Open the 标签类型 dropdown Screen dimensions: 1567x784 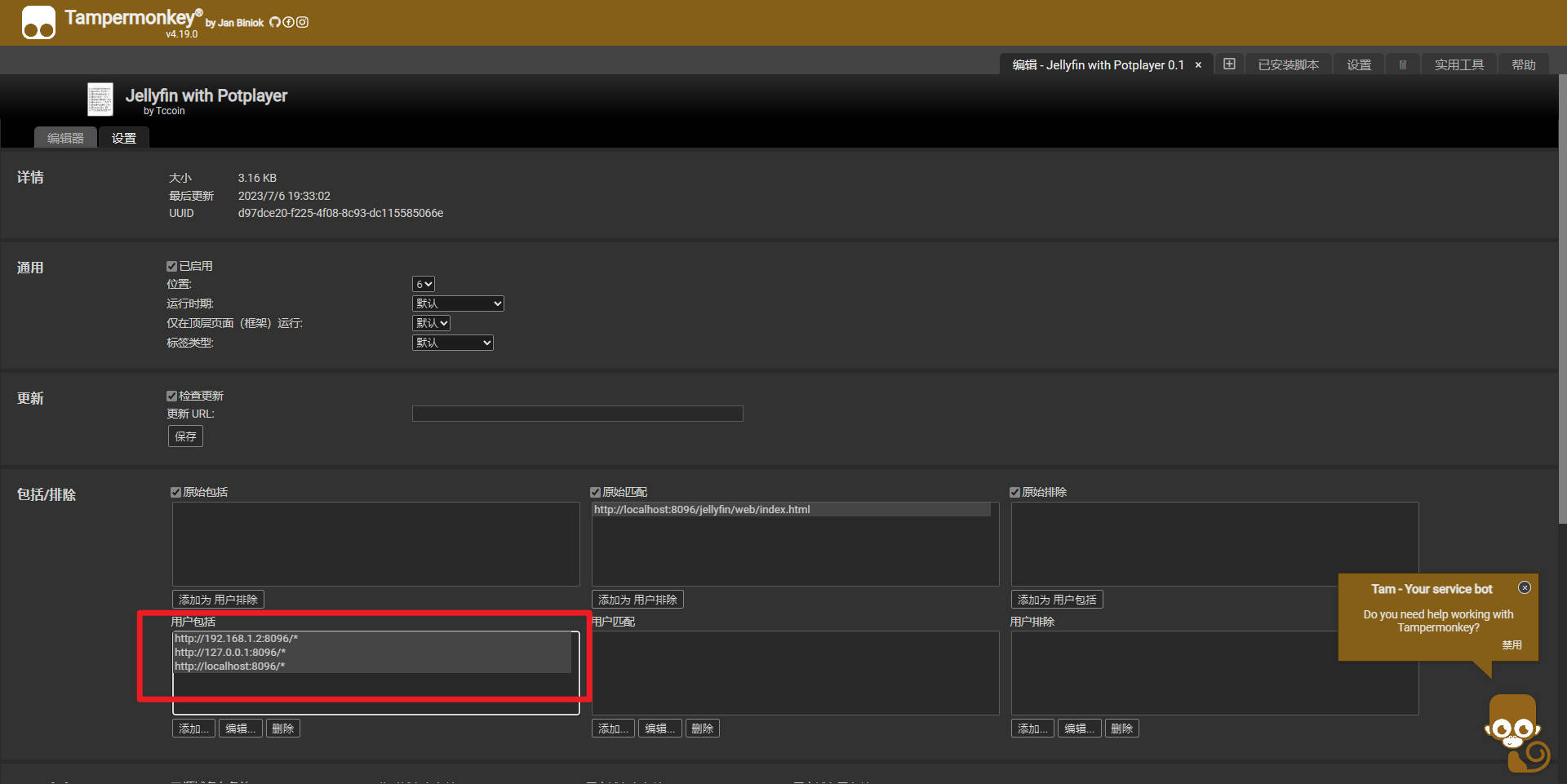tap(453, 343)
